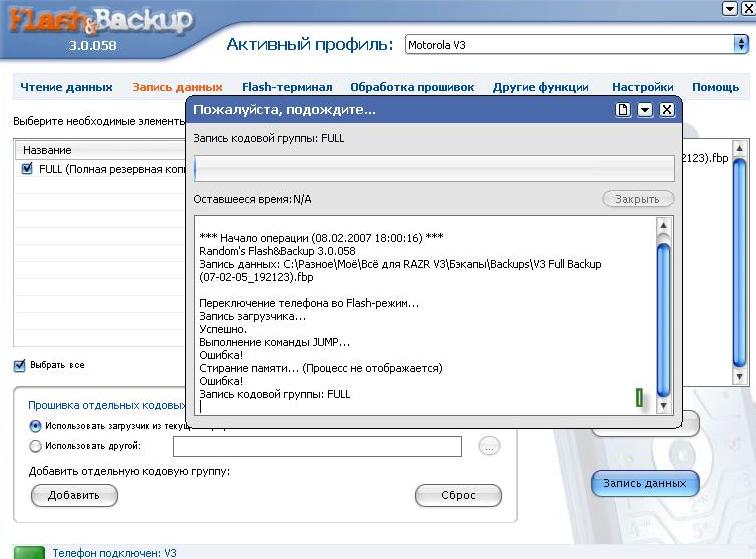The image size is (756, 559).
Task: Open the Flash-терминал tab
Action: tap(287, 87)
